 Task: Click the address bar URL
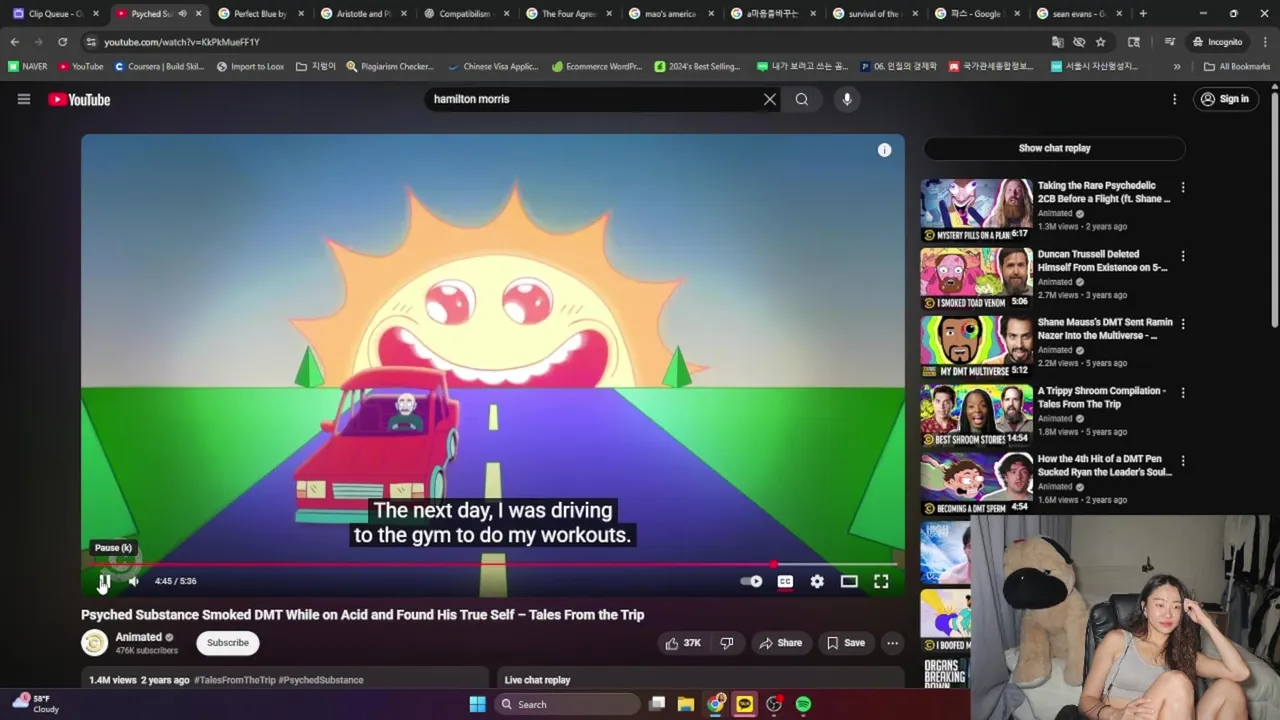[x=181, y=42]
